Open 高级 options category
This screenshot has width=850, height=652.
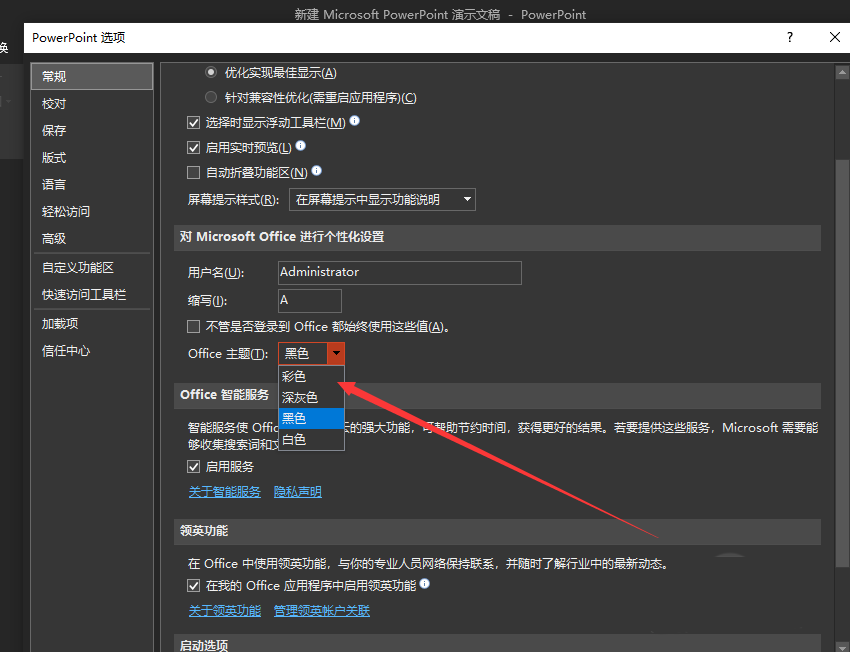pyautogui.click(x=92, y=238)
